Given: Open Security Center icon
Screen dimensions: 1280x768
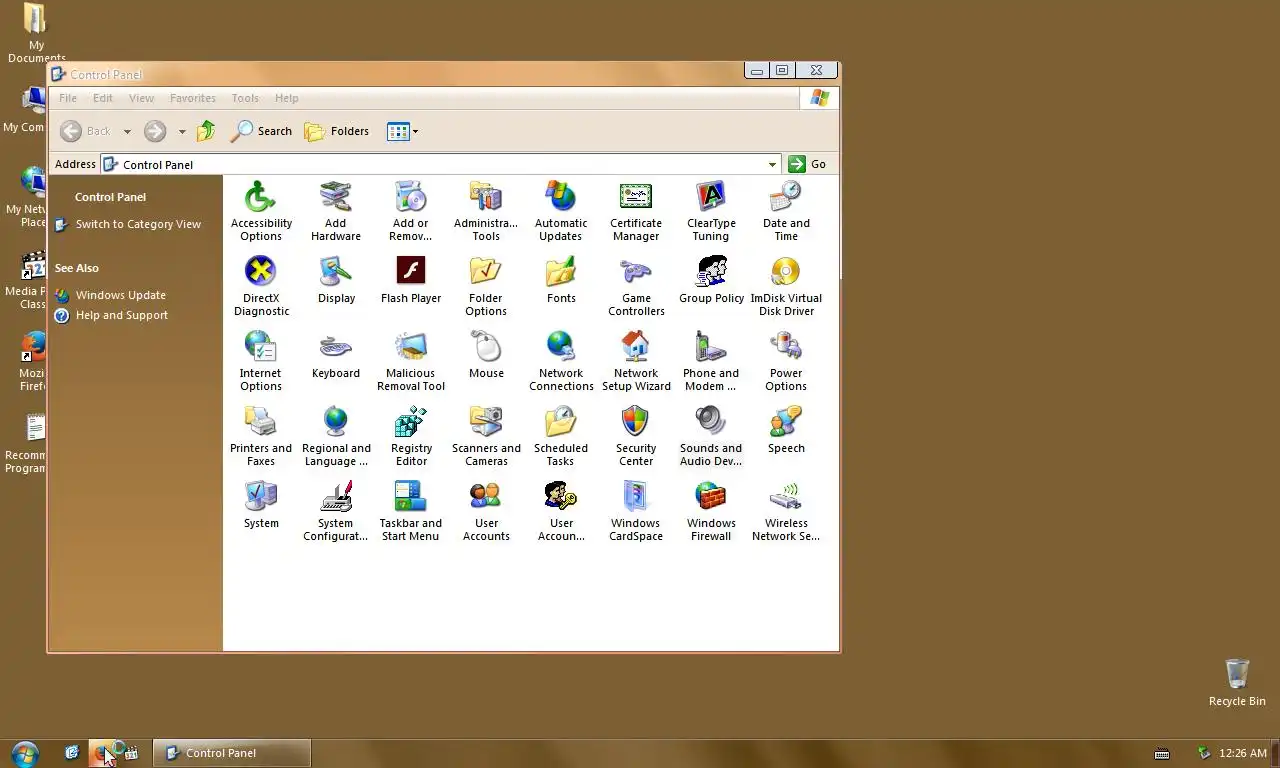Looking at the screenshot, I should click(636, 436).
